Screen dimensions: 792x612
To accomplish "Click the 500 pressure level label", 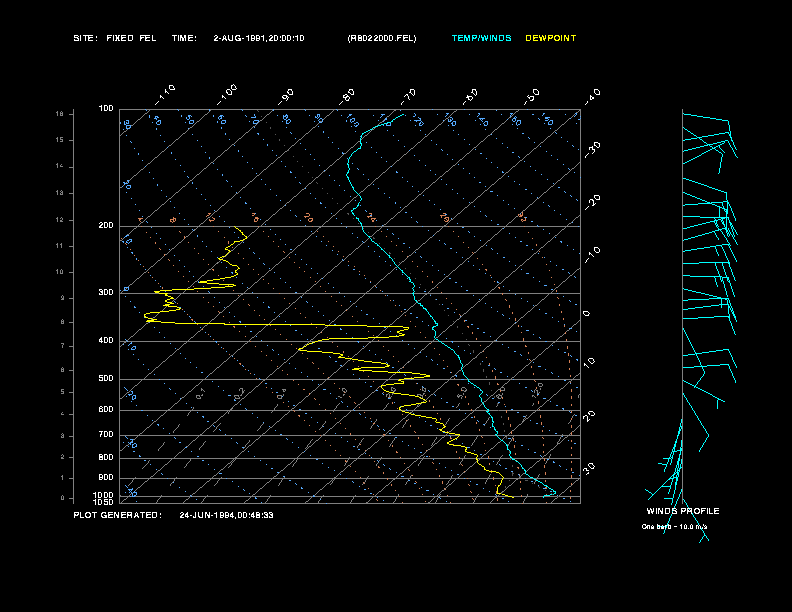I will tap(106, 378).
